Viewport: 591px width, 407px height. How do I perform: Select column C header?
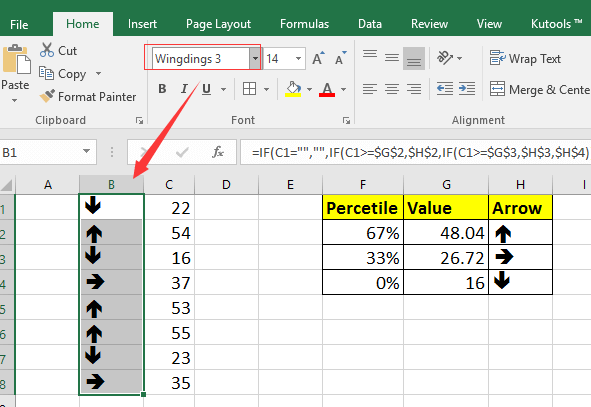click(169, 185)
